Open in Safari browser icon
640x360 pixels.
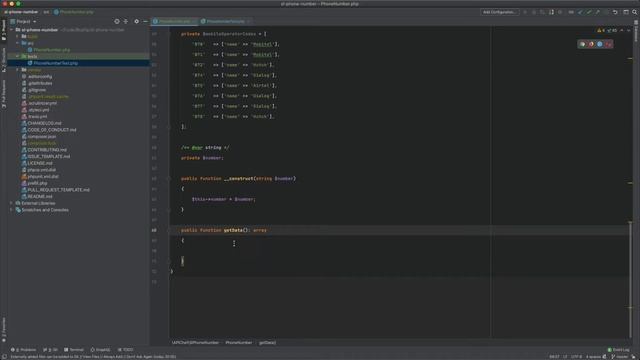coord(600,44)
